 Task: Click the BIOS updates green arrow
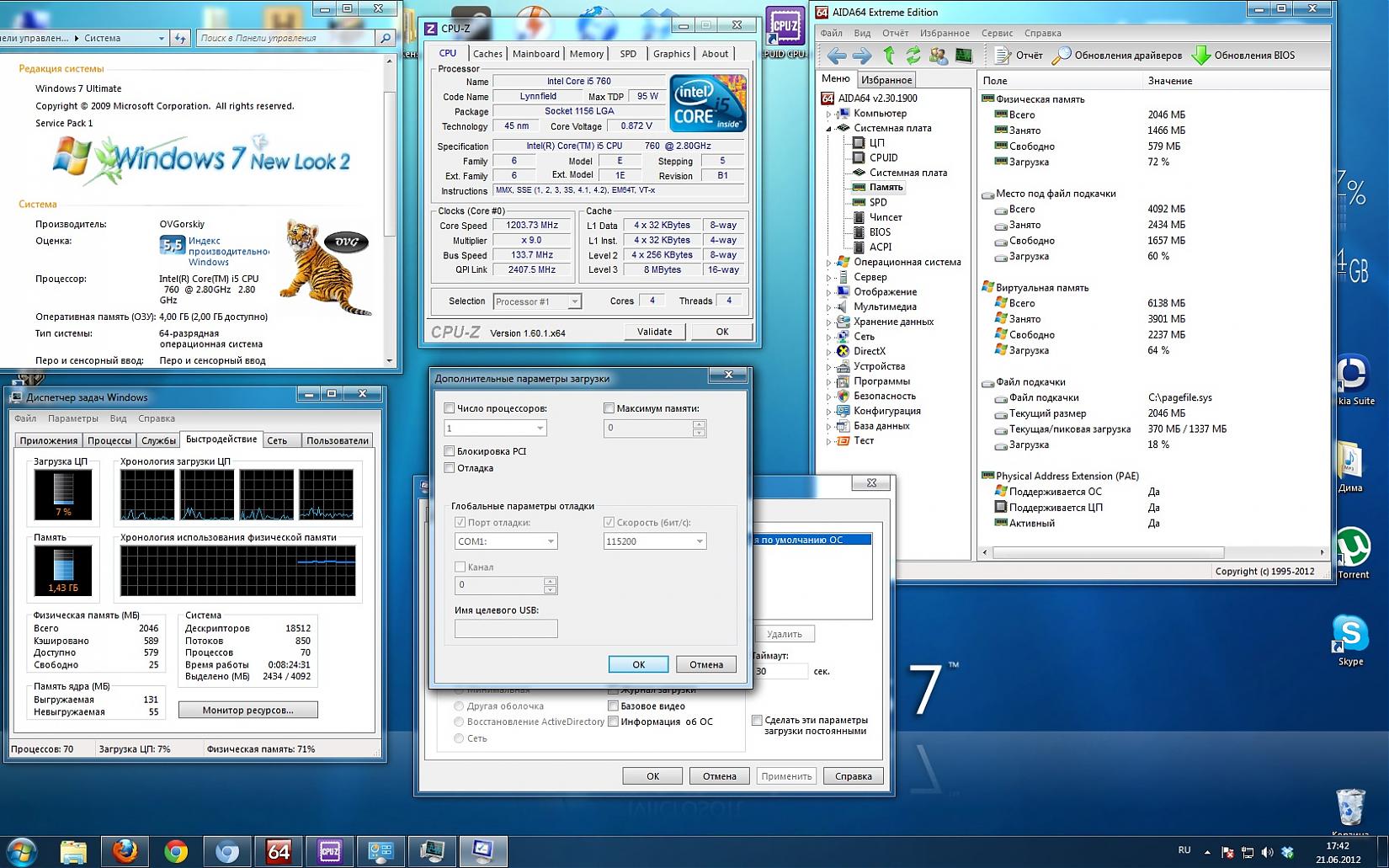pos(1201,56)
